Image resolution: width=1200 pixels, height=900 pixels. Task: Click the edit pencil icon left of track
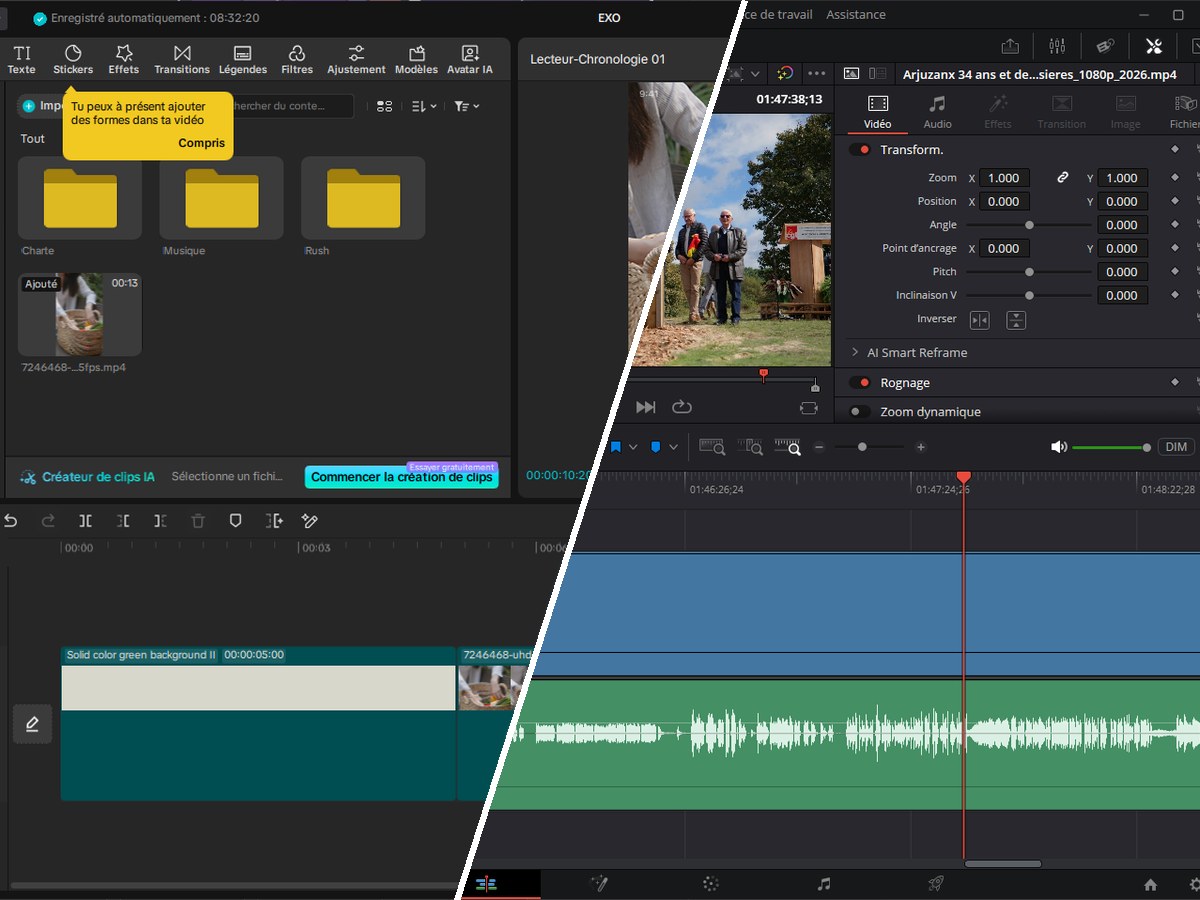pos(32,724)
